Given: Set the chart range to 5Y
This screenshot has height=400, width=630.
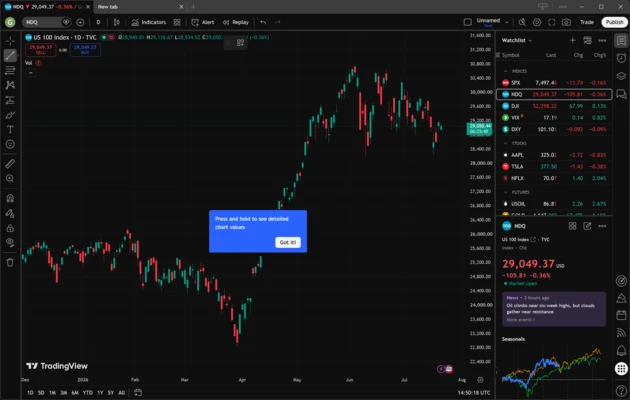Looking at the screenshot, I should [110, 393].
